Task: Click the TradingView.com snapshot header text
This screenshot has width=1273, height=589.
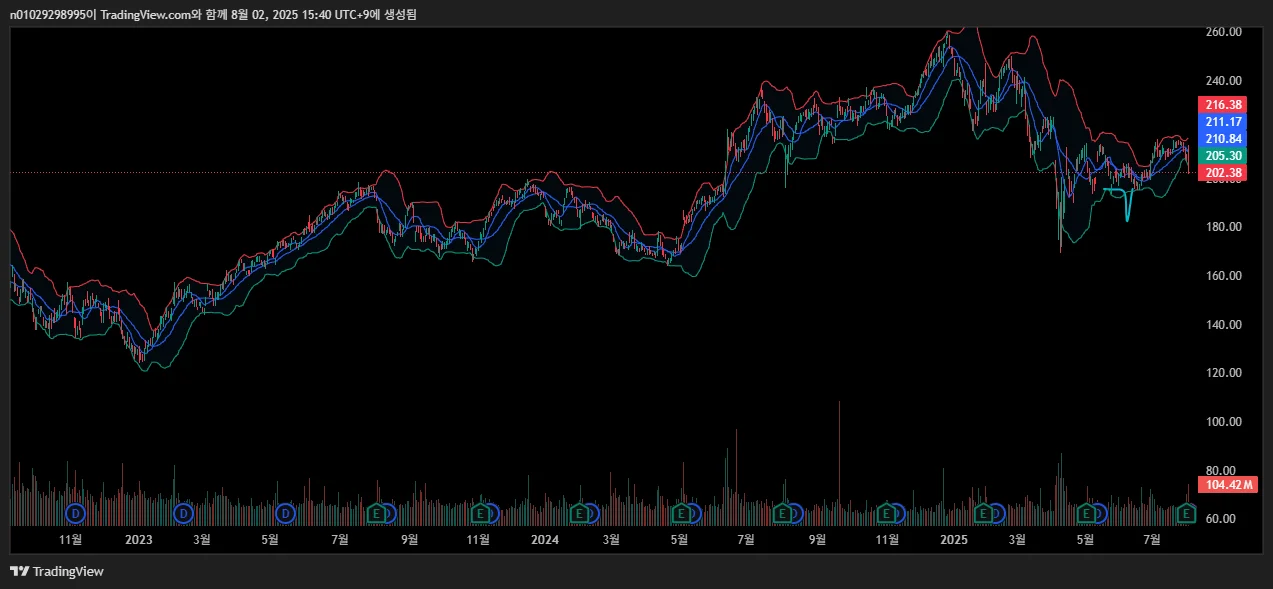Action: point(213,14)
